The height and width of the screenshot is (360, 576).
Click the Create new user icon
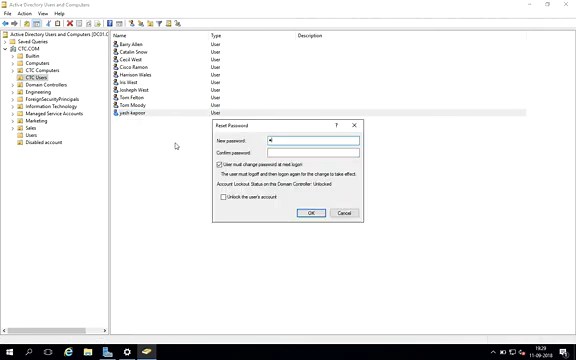[x=132, y=24]
